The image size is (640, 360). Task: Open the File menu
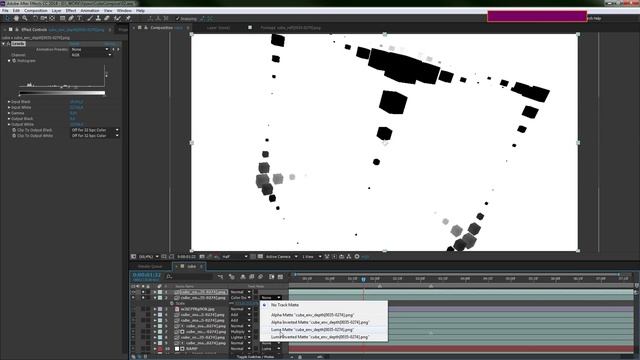pyautogui.click(x=5, y=11)
